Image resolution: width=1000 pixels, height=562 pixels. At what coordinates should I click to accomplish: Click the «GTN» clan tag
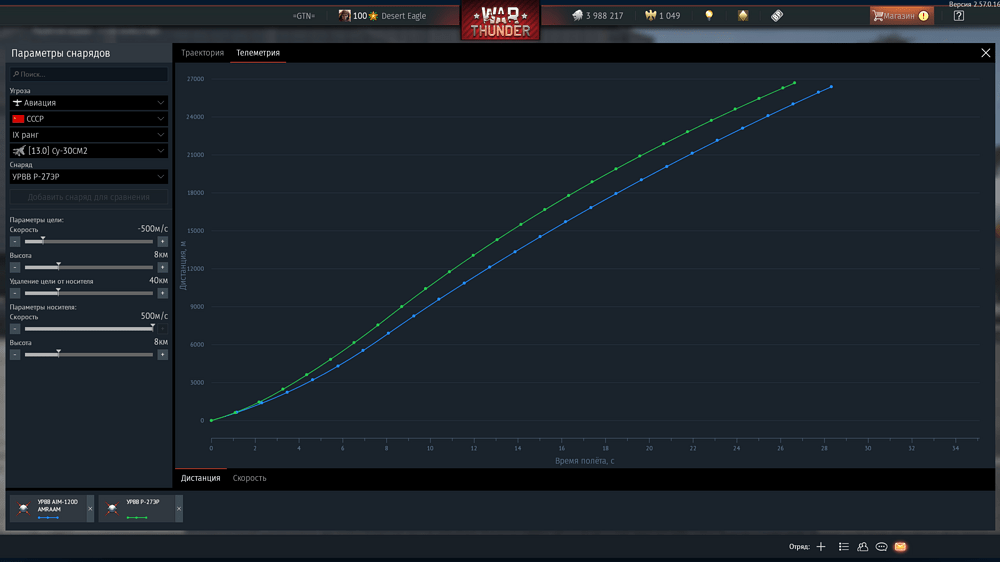(x=304, y=16)
